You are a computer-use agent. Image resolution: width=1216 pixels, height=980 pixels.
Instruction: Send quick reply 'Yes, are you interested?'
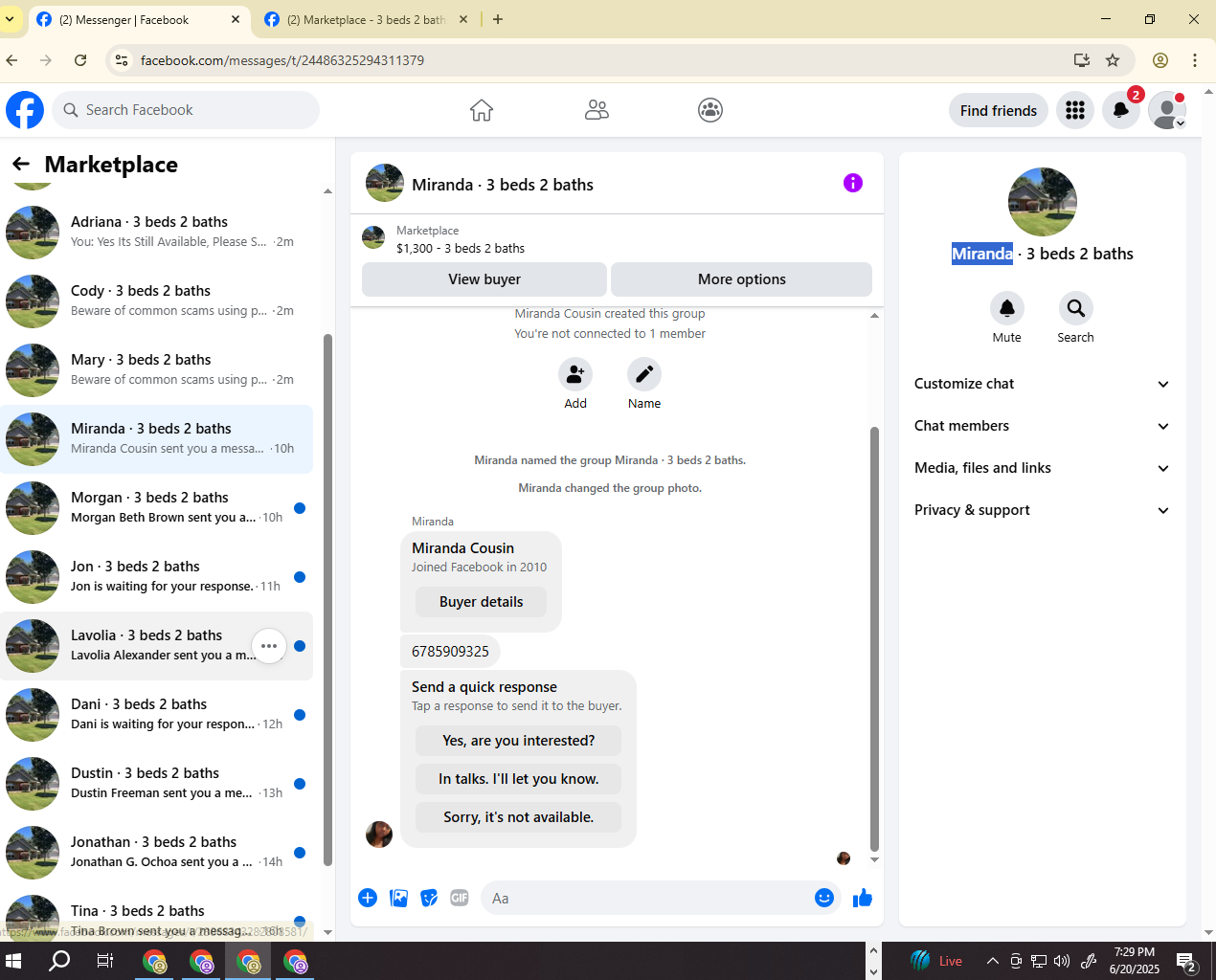519,741
